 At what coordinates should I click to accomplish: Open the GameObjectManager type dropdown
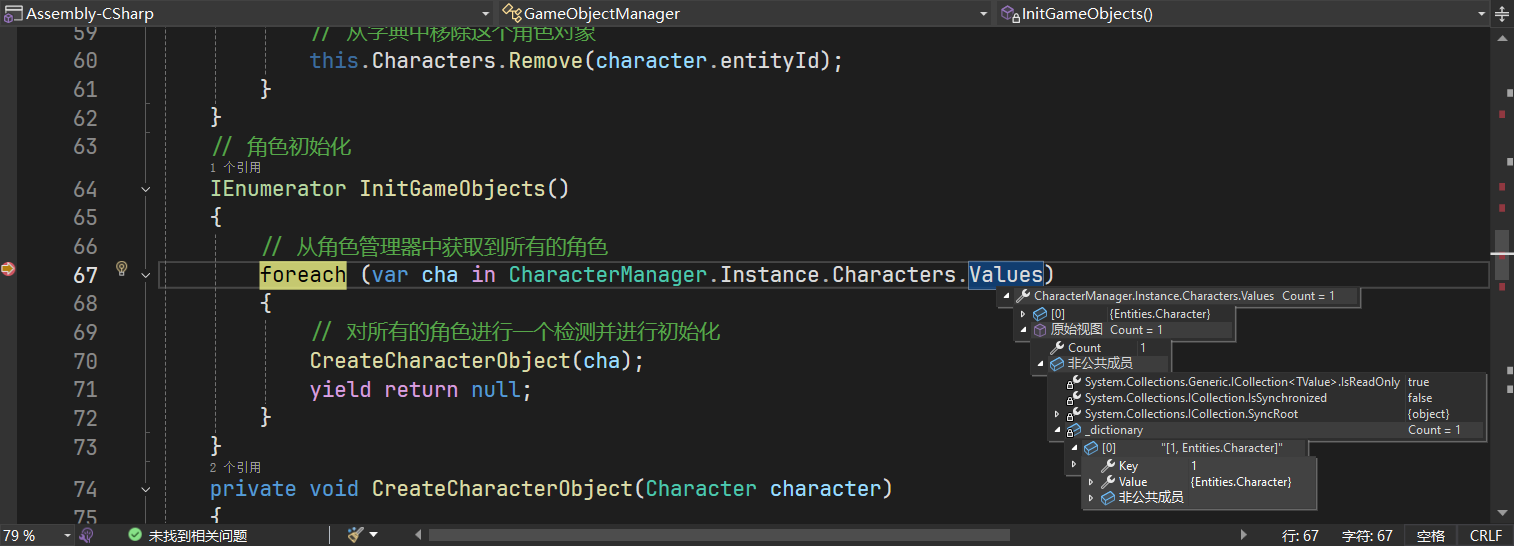[x=985, y=13]
